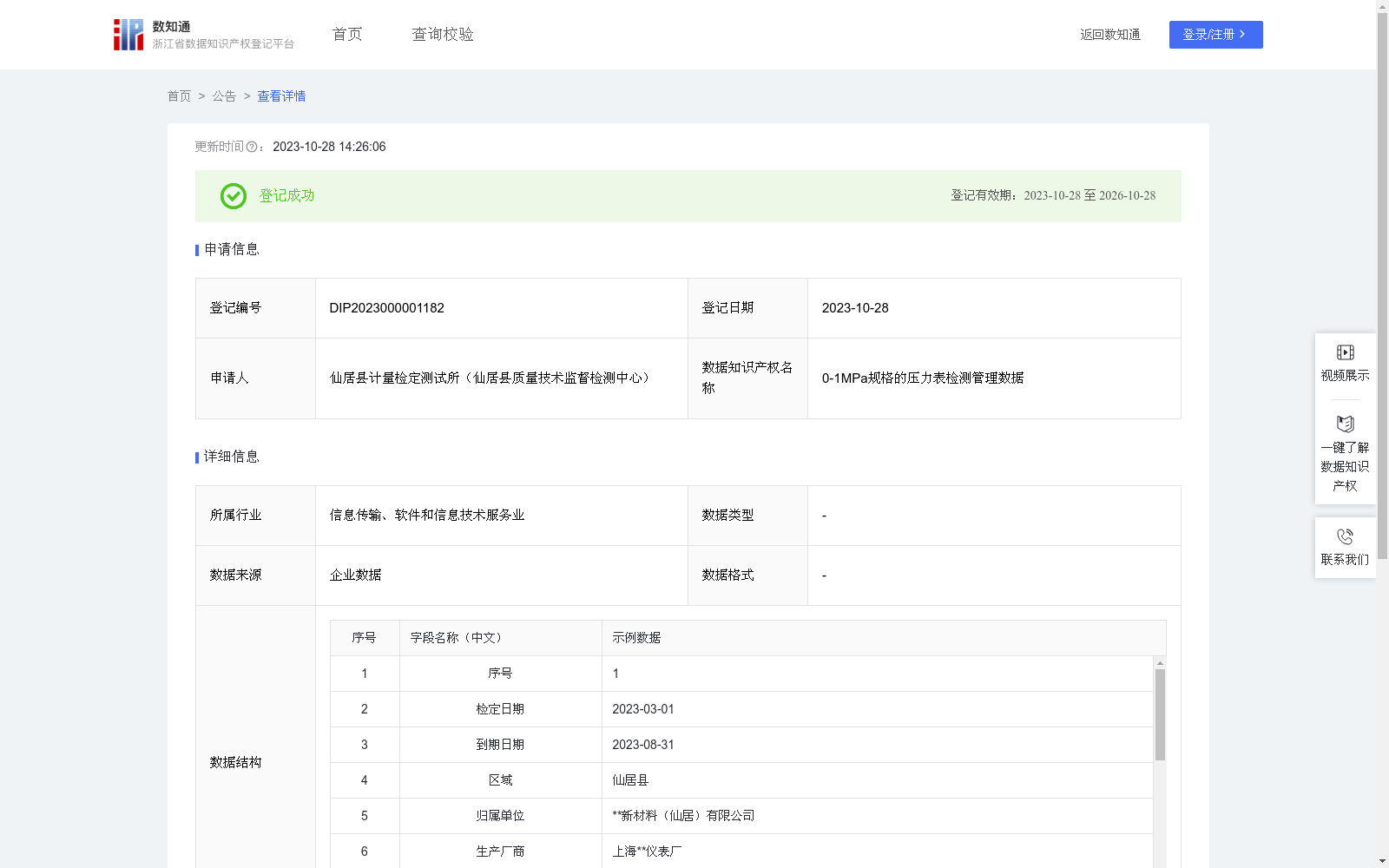Viewport: 1389px width, 868px height.
Task: Click the inner table scroll-up arrow
Action: click(1160, 663)
